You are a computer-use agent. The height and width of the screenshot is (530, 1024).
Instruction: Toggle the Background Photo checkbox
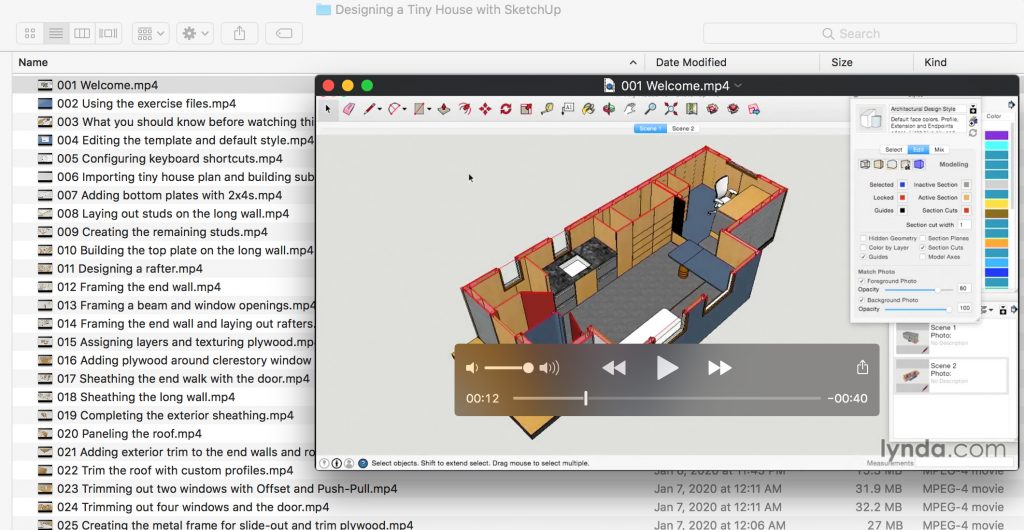point(861,300)
